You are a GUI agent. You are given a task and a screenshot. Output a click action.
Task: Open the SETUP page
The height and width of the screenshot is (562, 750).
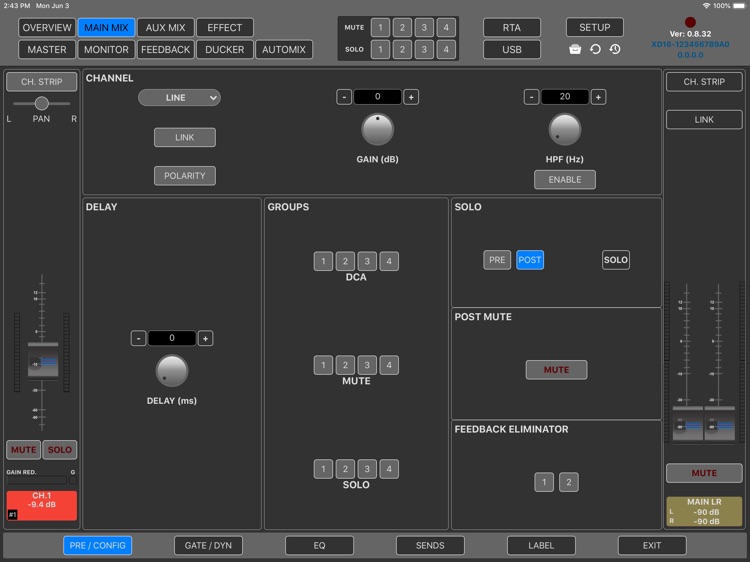(594, 27)
